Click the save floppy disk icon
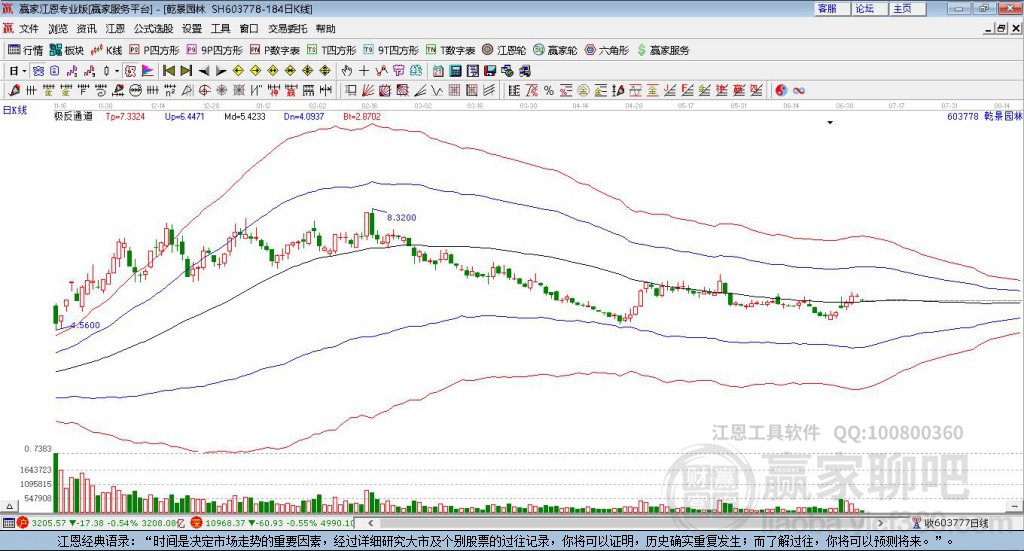Screen dimensions: 1024x551 pyautogui.click(x=490, y=71)
